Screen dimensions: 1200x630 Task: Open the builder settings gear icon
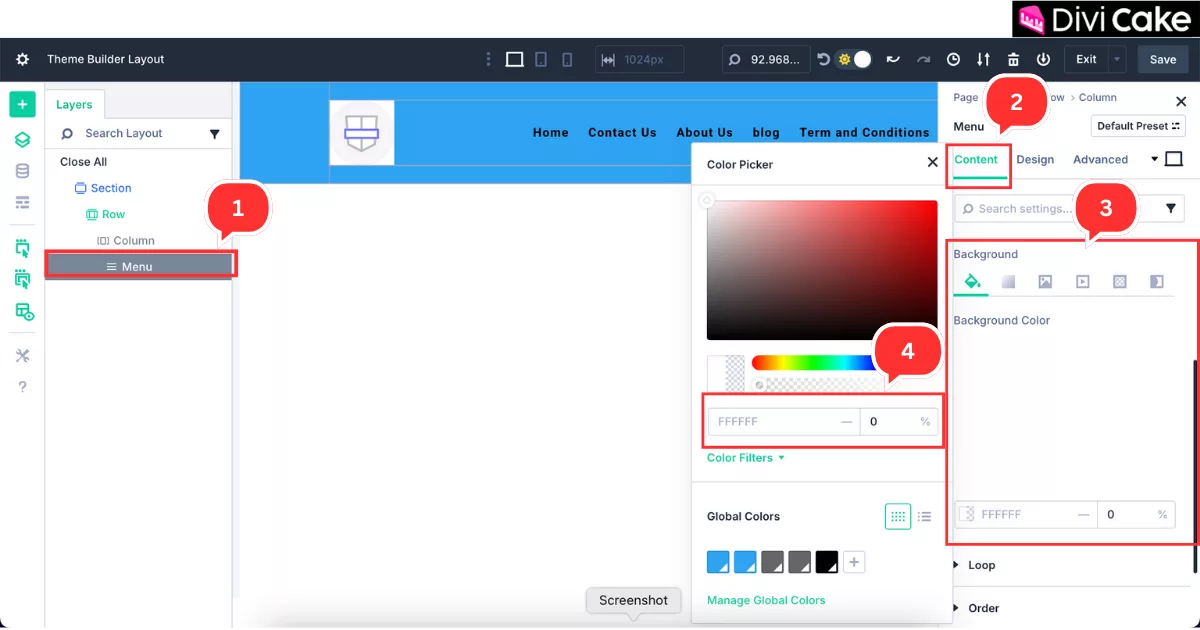click(x=22, y=59)
